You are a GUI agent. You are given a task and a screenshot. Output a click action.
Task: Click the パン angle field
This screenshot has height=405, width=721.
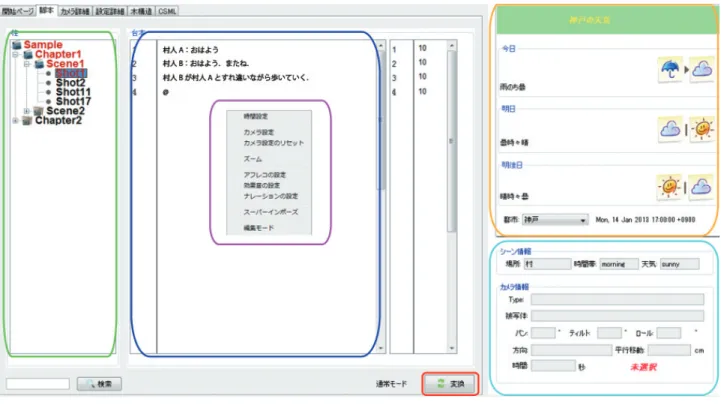543,333
